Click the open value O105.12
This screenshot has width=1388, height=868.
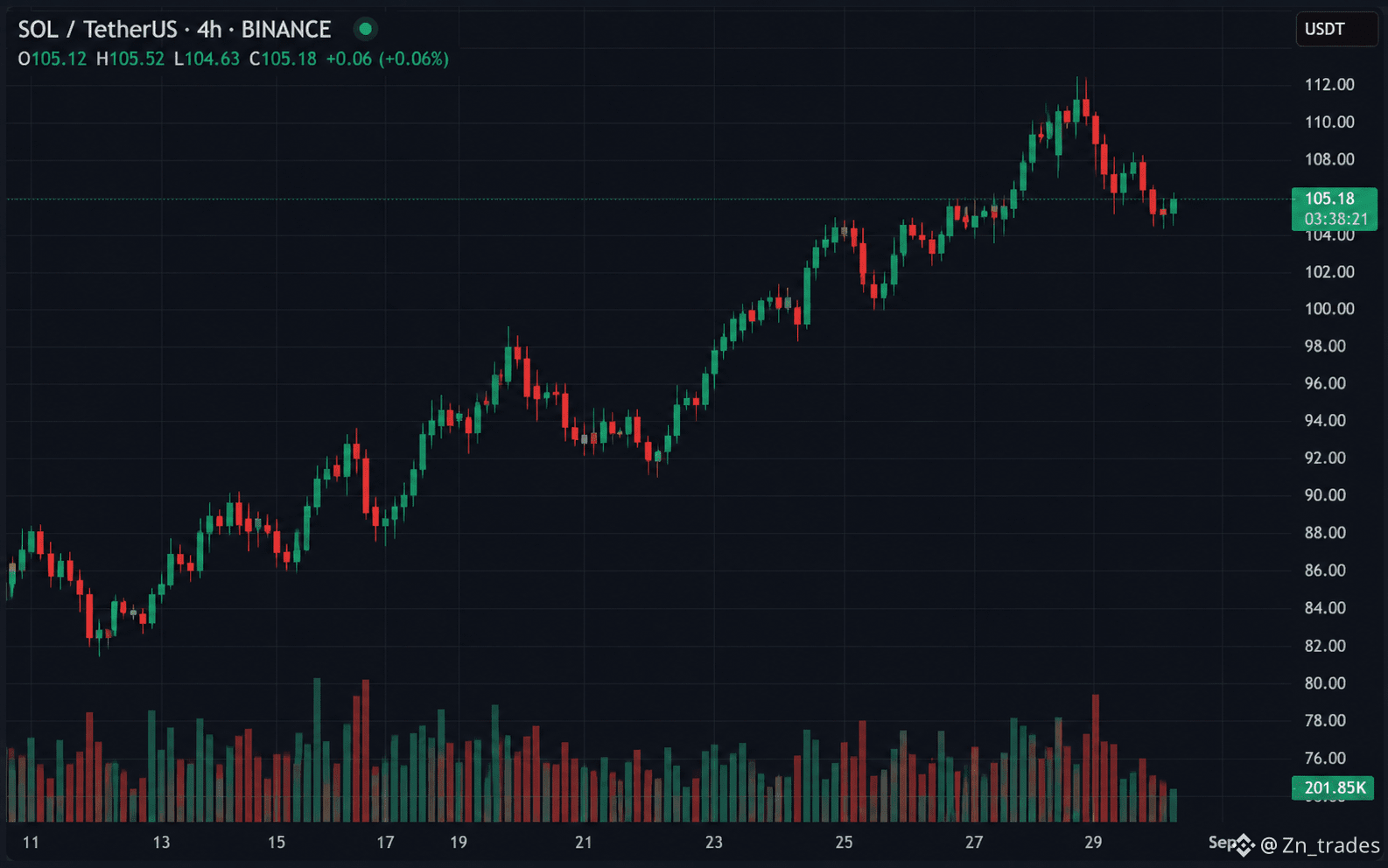[x=53, y=59]
